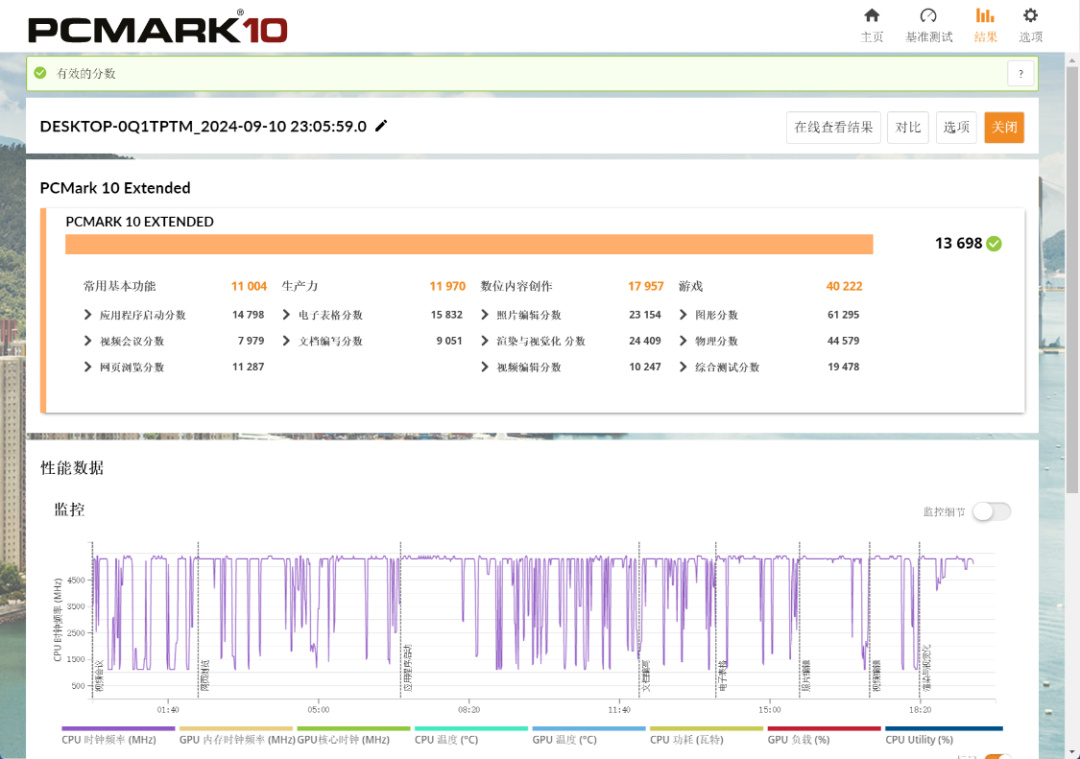Click the green validity check beside 13 698
Viewport: 1080px width, 759px height.
994,243
